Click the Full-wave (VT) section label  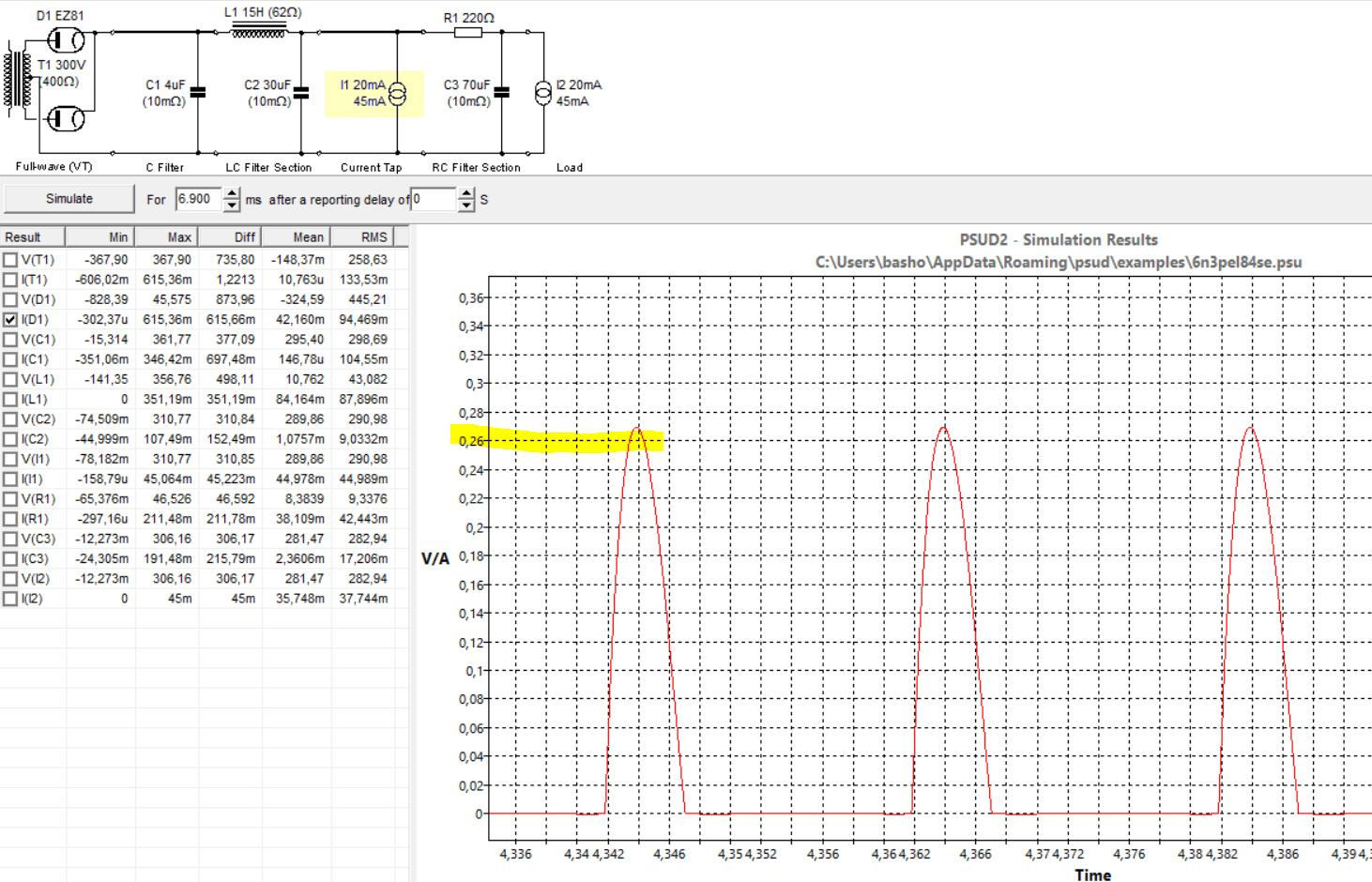[x=53, y=167]
